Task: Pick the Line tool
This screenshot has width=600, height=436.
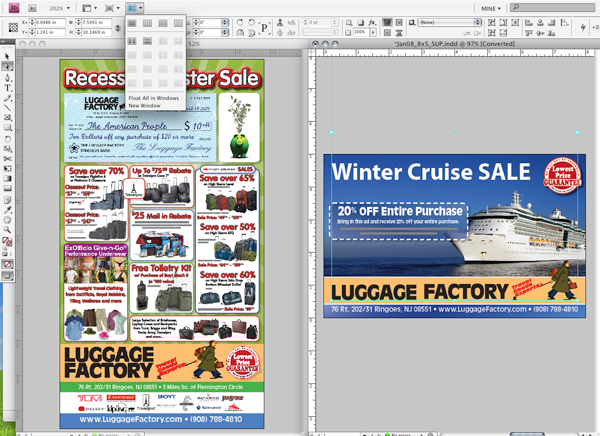Action: click(8, 97)
